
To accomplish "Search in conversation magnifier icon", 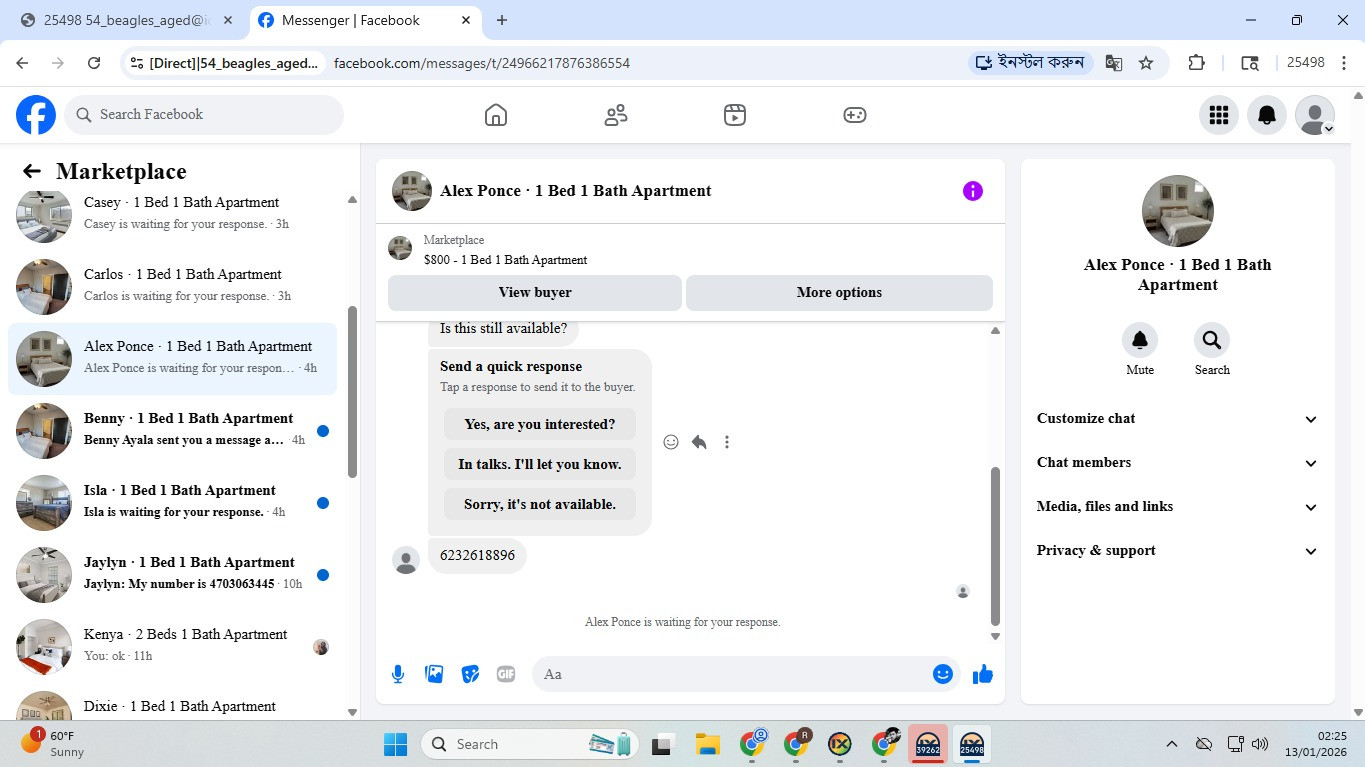I will (1212, 340).
